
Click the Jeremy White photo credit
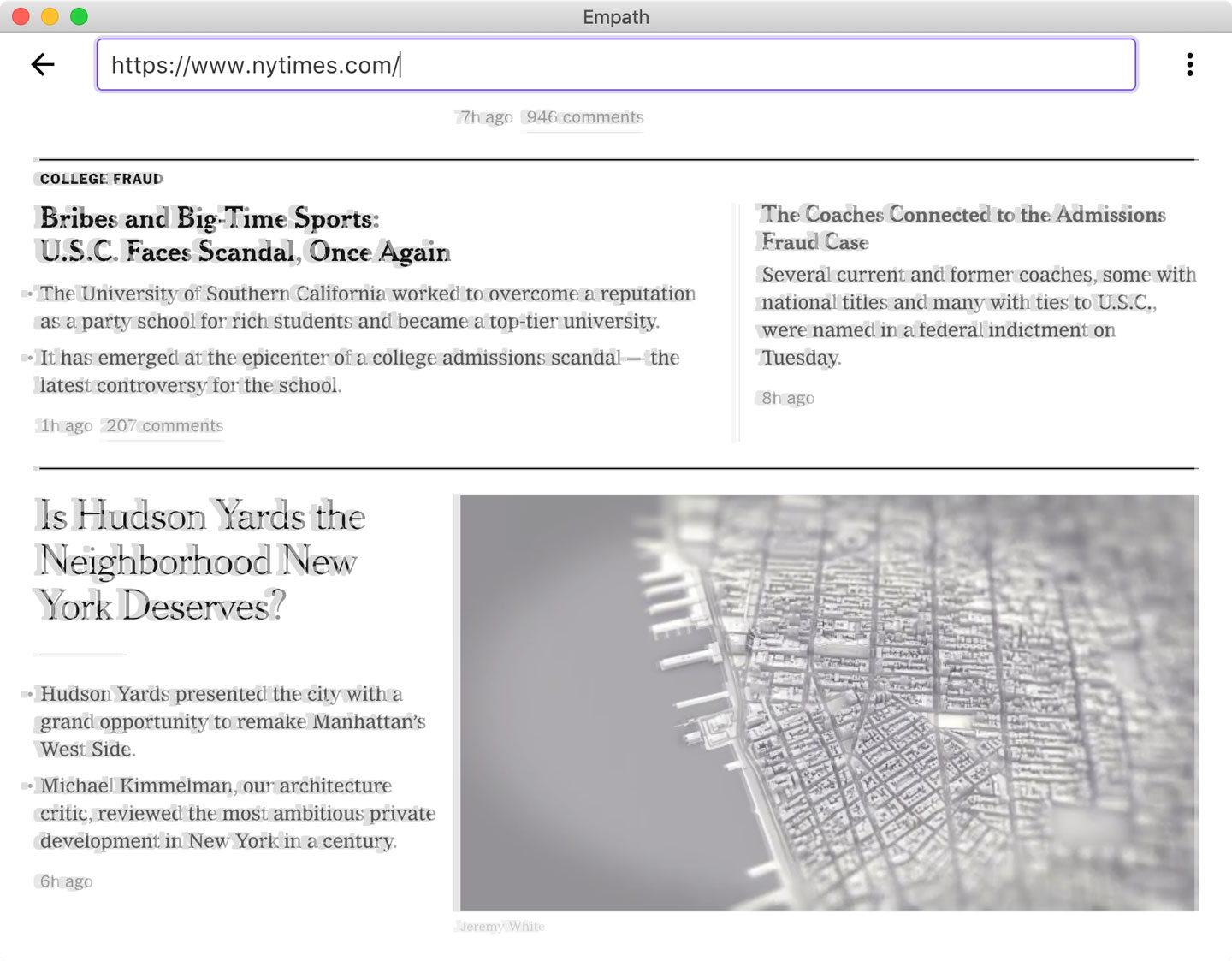[x=501, y=926]
